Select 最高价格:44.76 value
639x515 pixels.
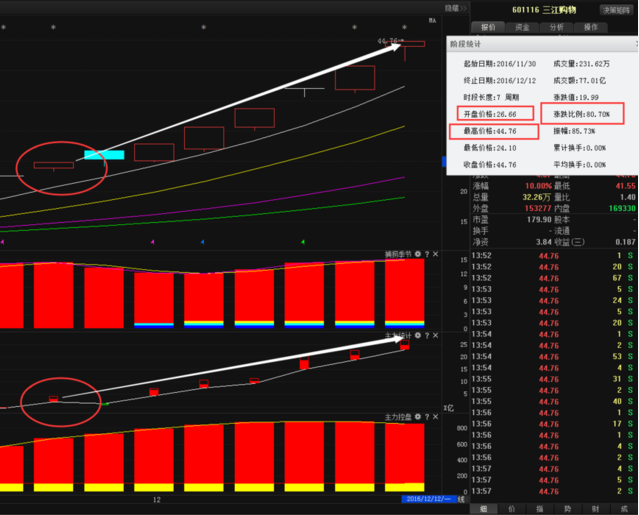click(490, 131)
